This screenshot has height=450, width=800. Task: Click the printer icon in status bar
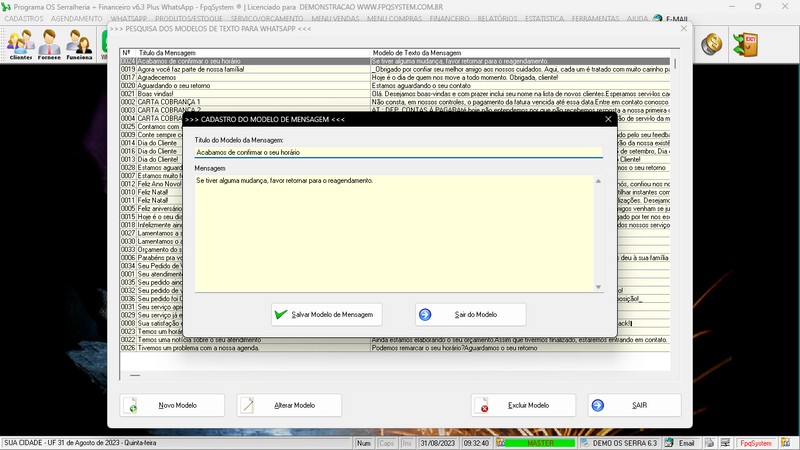709,443
